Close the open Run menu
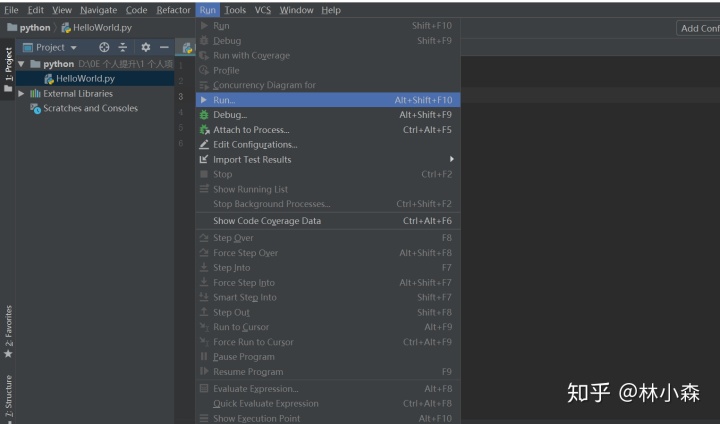The height and width of the screenshot is (424, 720). click(208, 10)
